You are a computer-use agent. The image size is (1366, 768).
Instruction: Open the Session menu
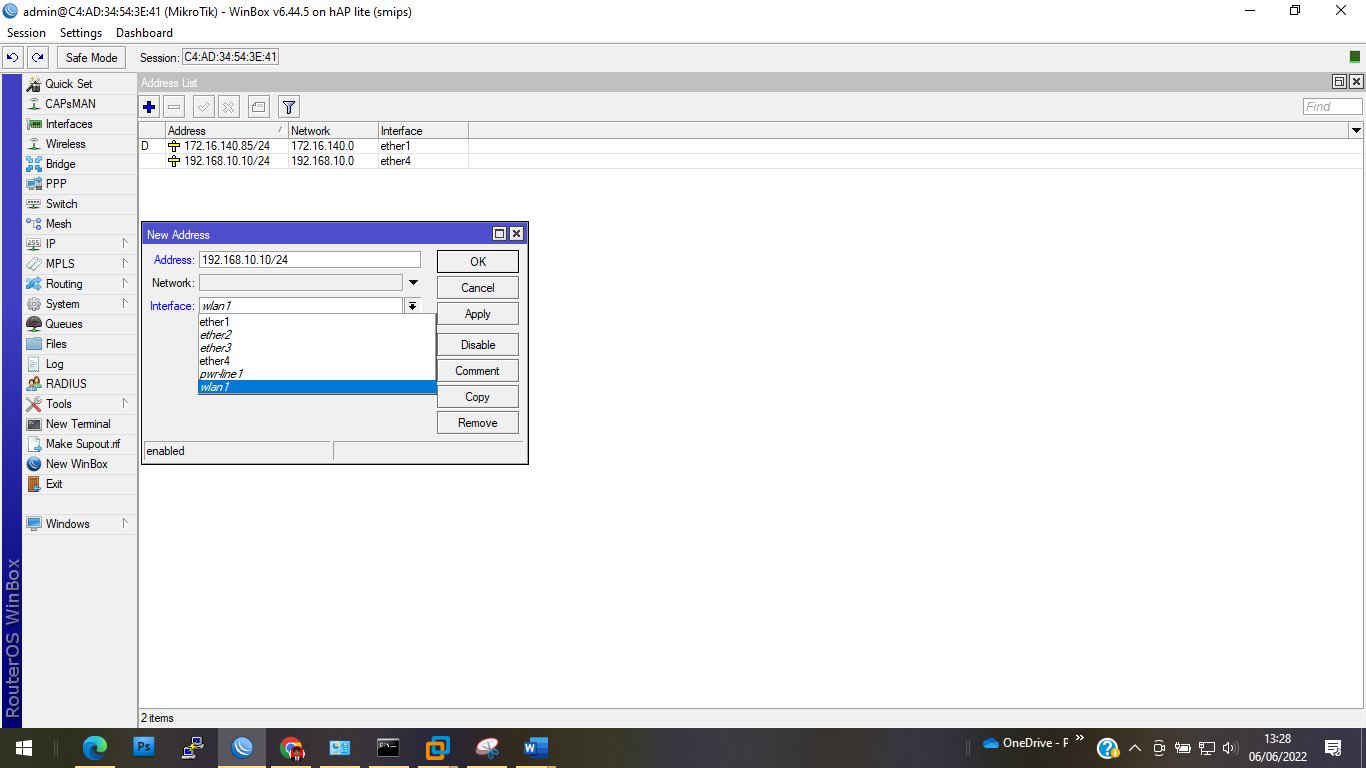point(26,33)
